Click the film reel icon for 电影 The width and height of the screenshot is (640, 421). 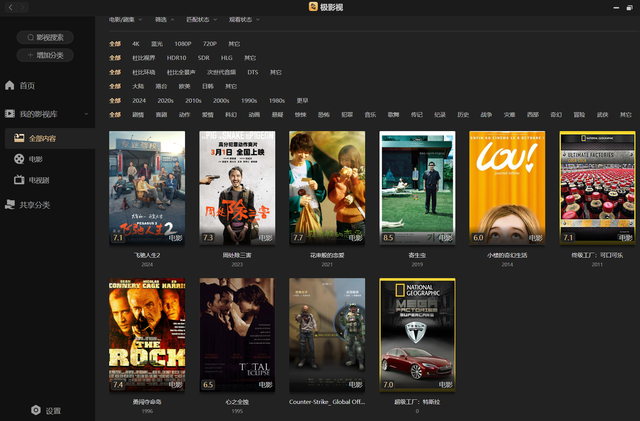(x=19, y=159)
